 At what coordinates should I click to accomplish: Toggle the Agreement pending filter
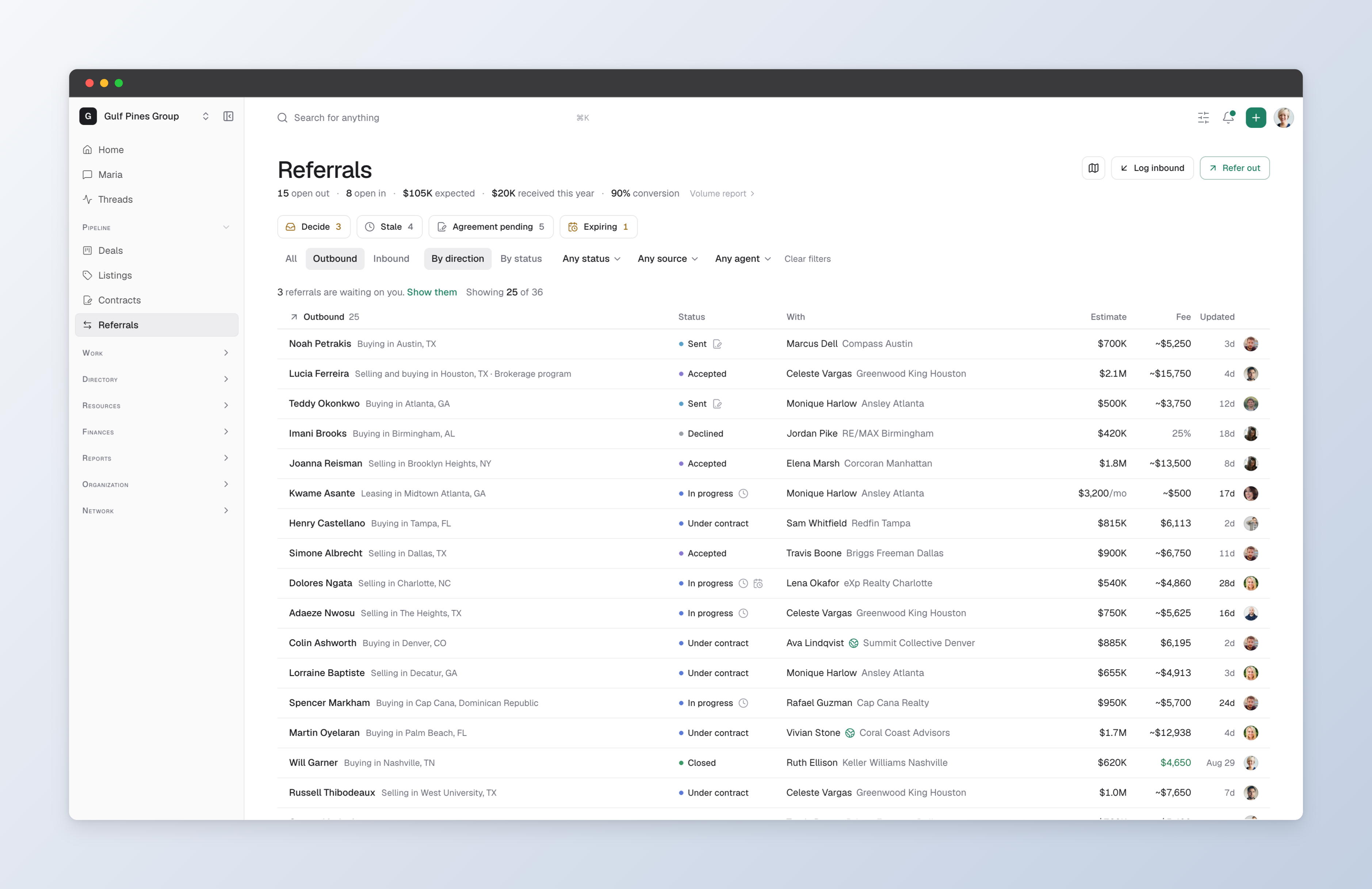[490, 226]
